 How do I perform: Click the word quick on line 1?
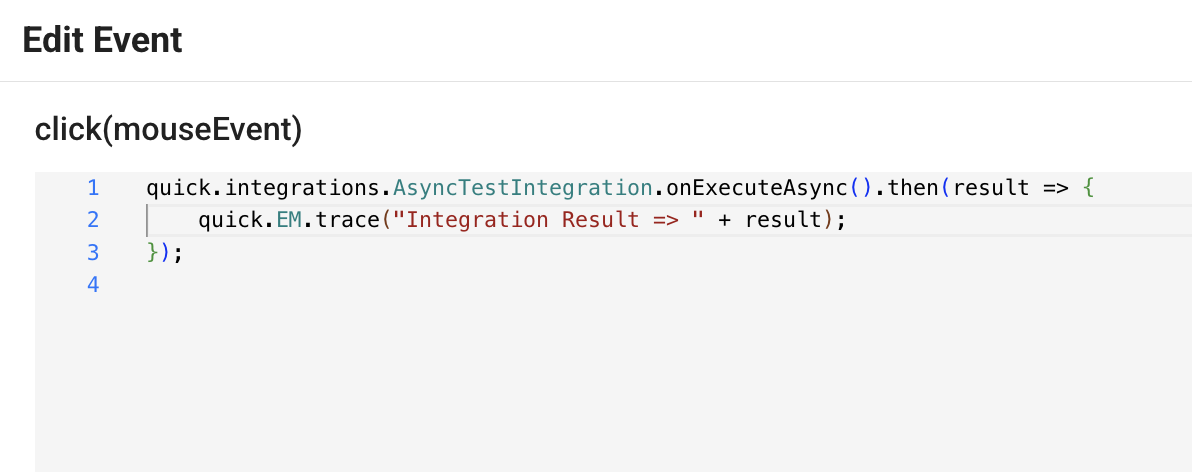(x=172, y=187)
